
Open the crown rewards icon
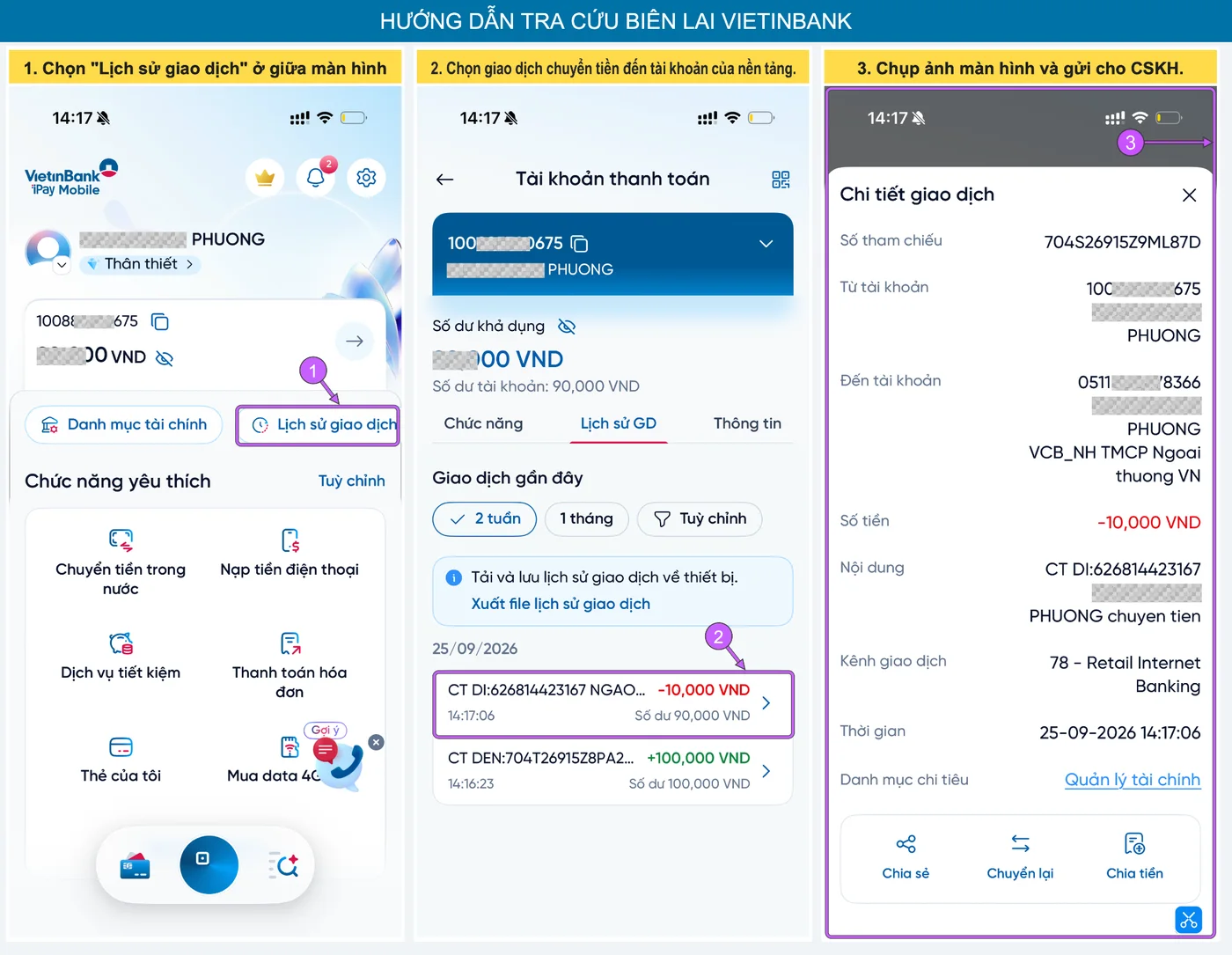pyautogui.click(x=265, y=178)
